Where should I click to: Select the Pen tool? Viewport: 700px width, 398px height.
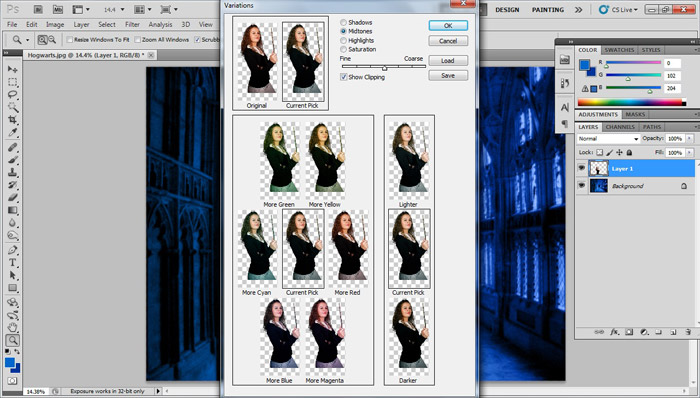(x=12, y=250)
